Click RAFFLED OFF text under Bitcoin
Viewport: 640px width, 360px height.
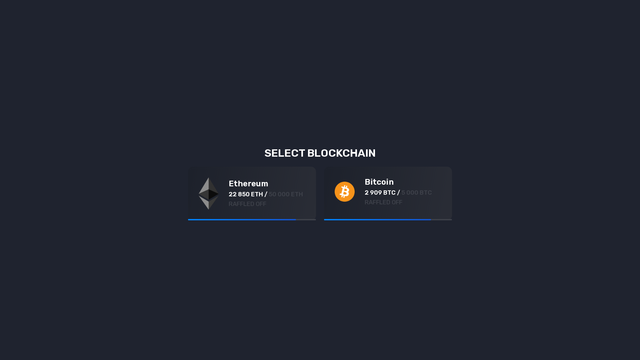point(383,202)
